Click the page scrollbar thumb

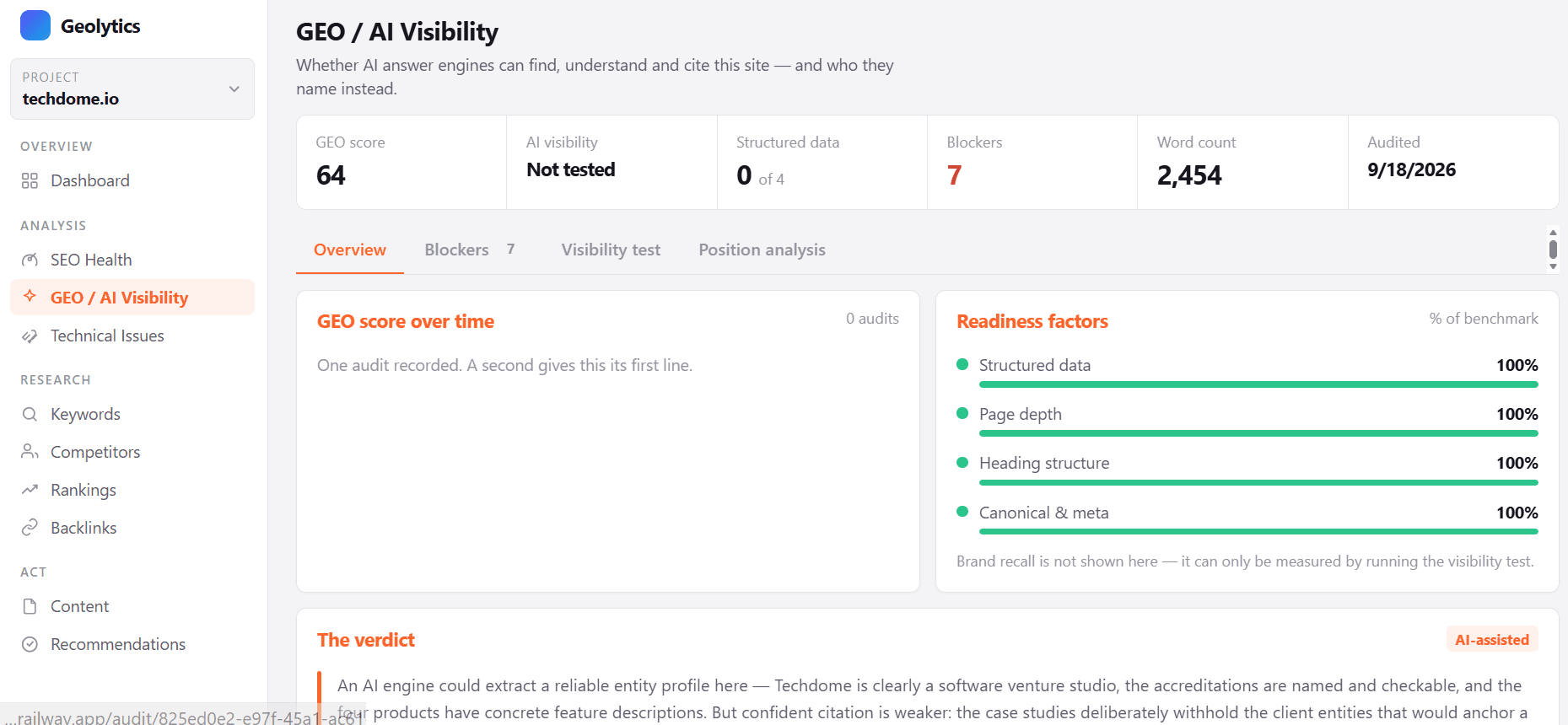1553,250
